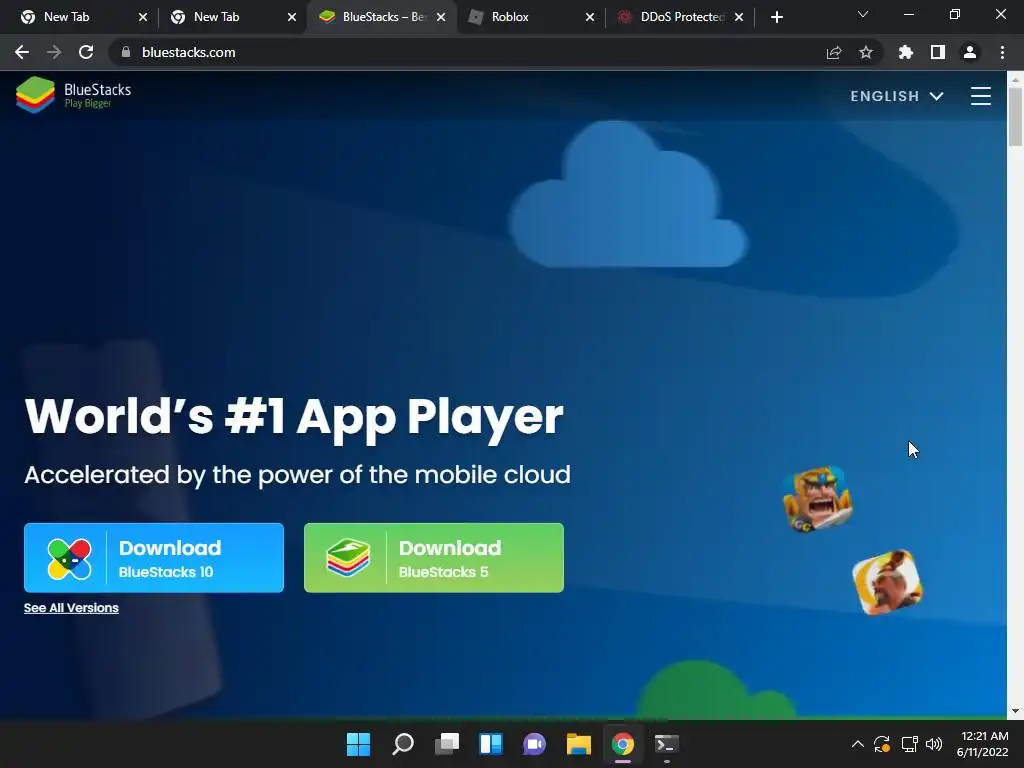
Task: Expand the tab search chevron
Action: 863,14
